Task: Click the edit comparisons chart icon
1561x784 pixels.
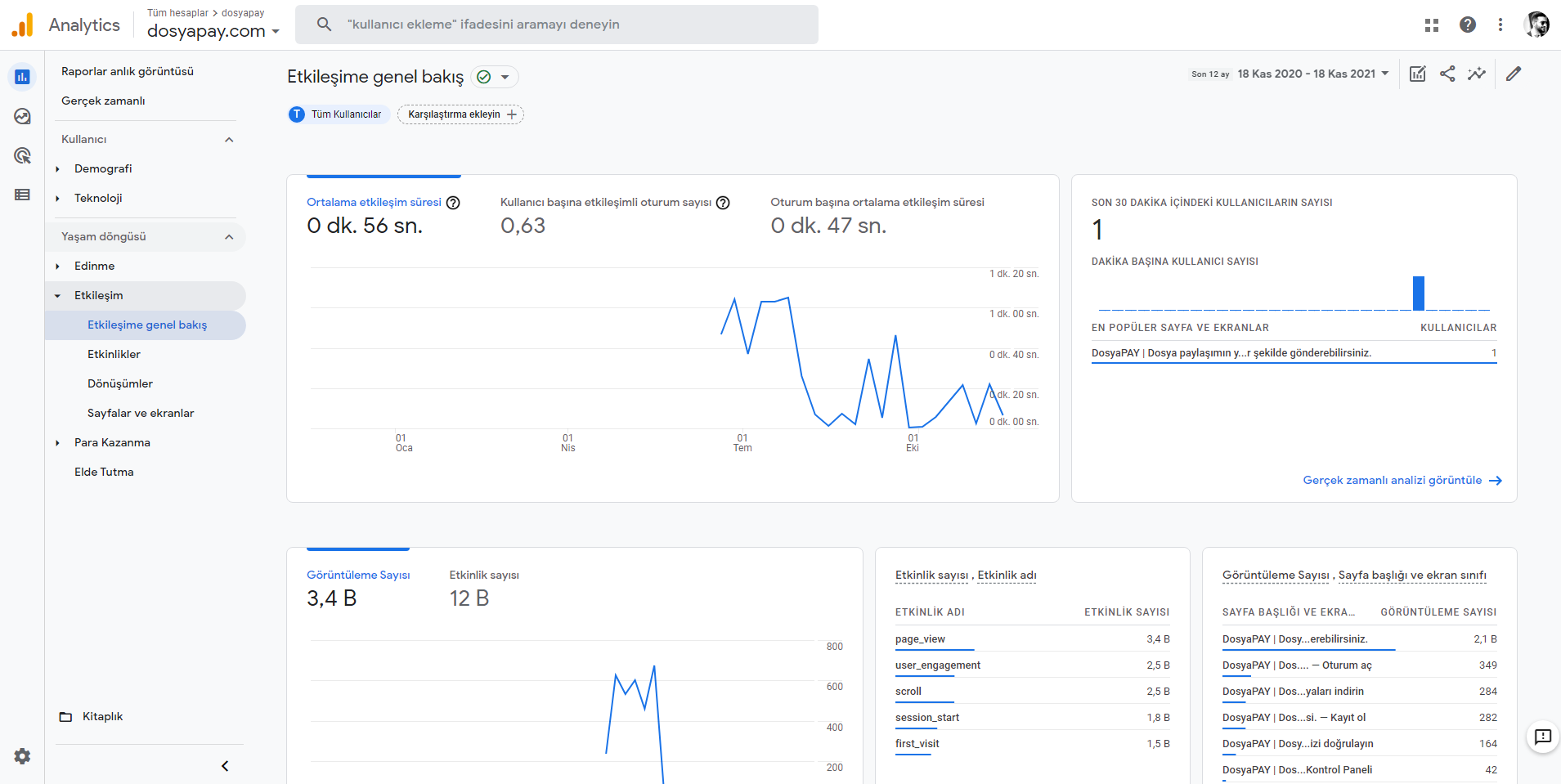Action: pyautogui.click(x=1418, y=74)
